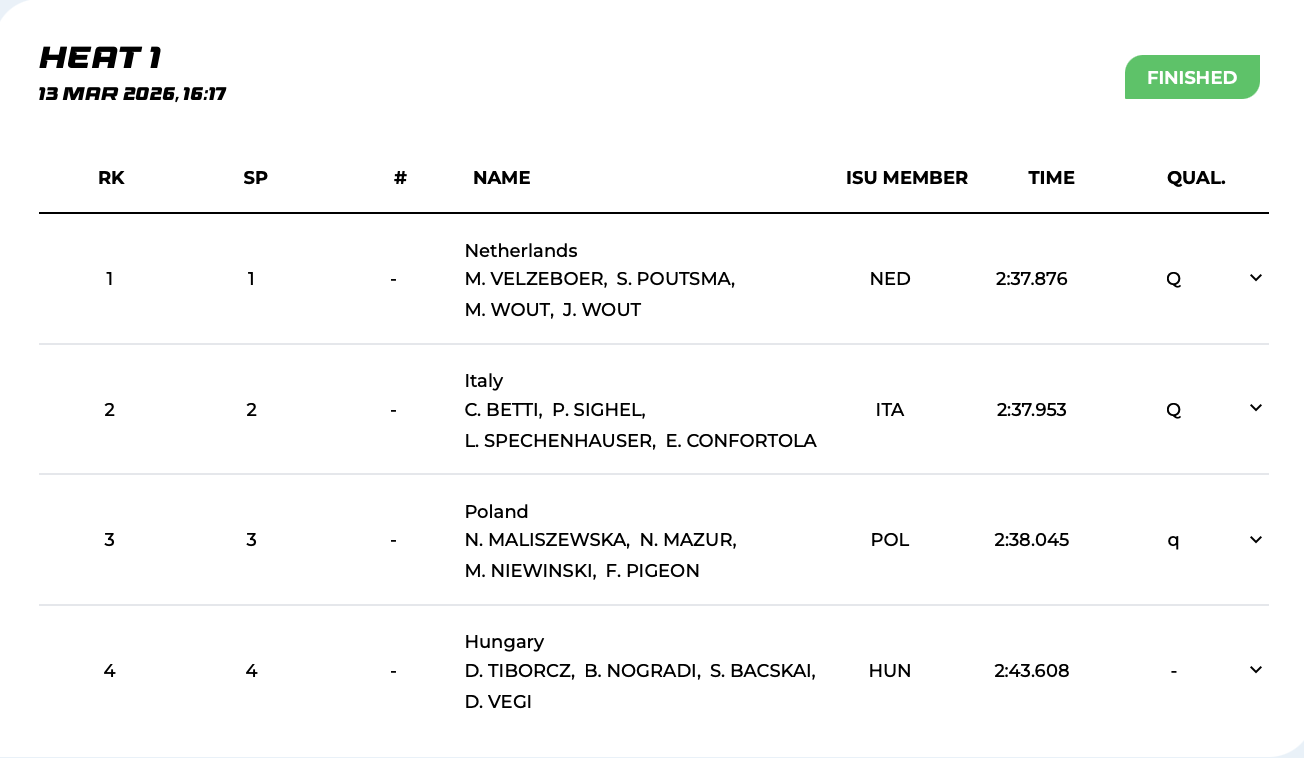Click the NED member code
Viewport: 1304px width, 758px height.
click(890, 279)
